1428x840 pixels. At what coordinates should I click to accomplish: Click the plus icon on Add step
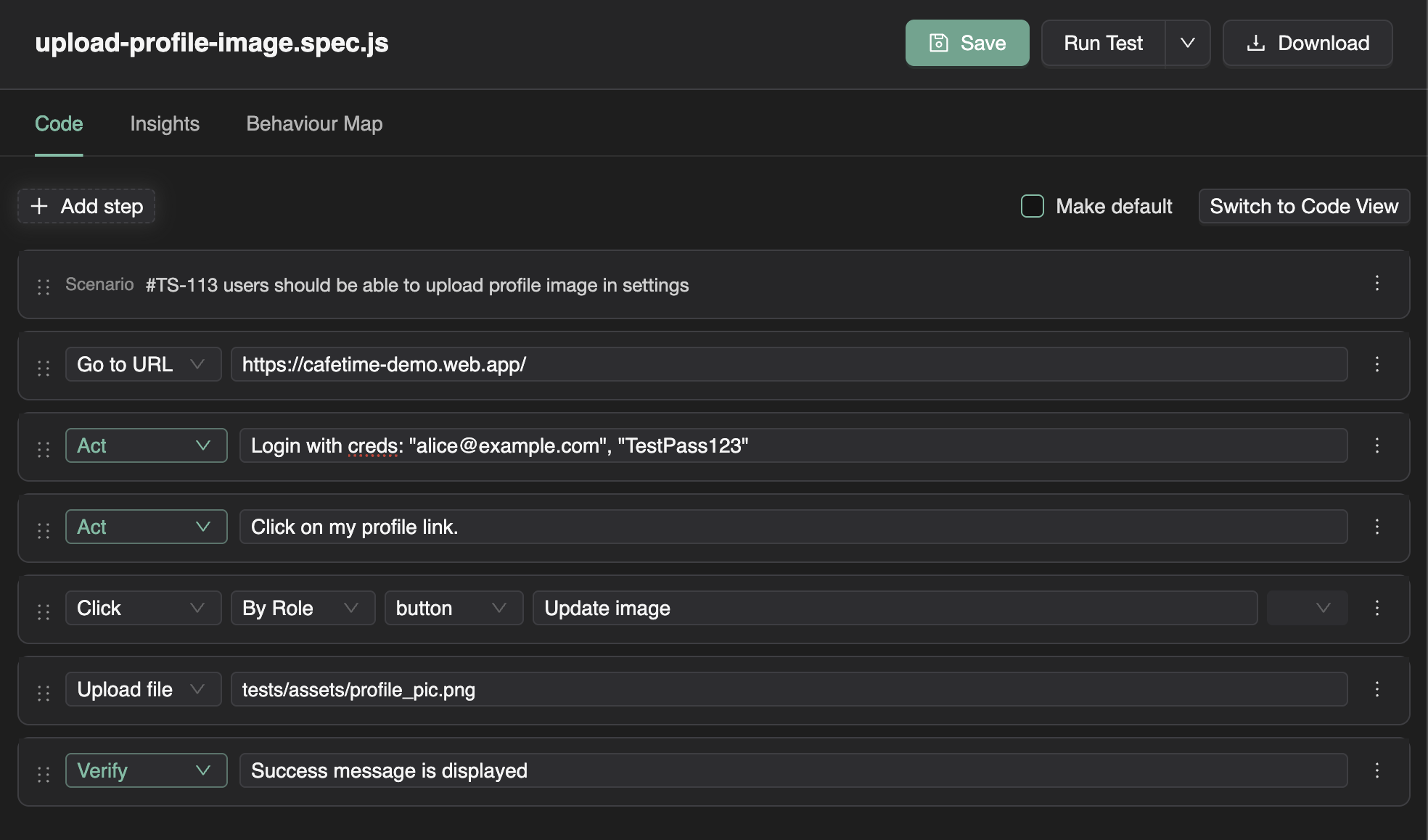38,206
